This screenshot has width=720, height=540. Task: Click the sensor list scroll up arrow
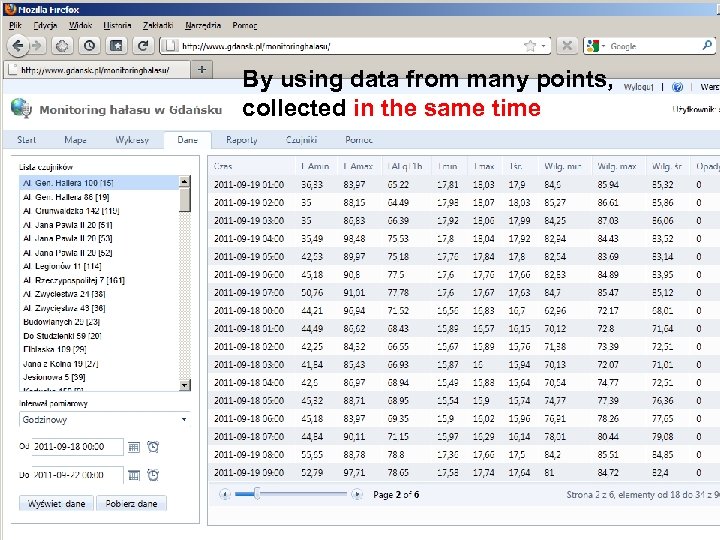pos(185,181)
